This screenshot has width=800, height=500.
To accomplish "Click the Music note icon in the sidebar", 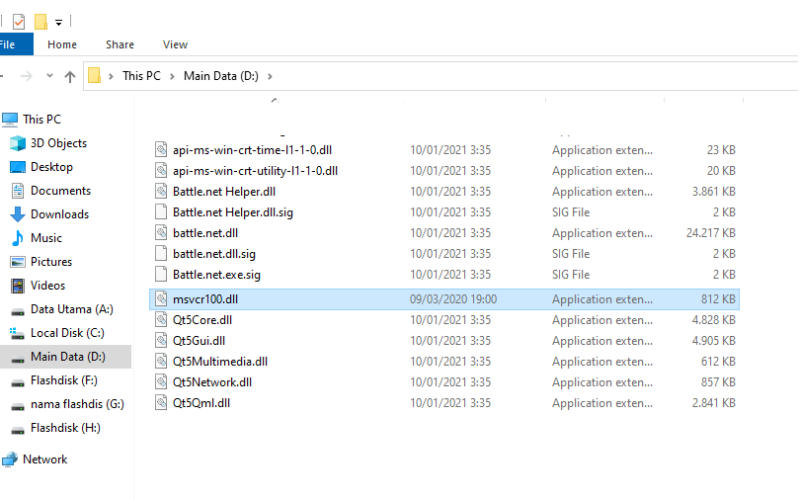I will [x=18, y=238].
